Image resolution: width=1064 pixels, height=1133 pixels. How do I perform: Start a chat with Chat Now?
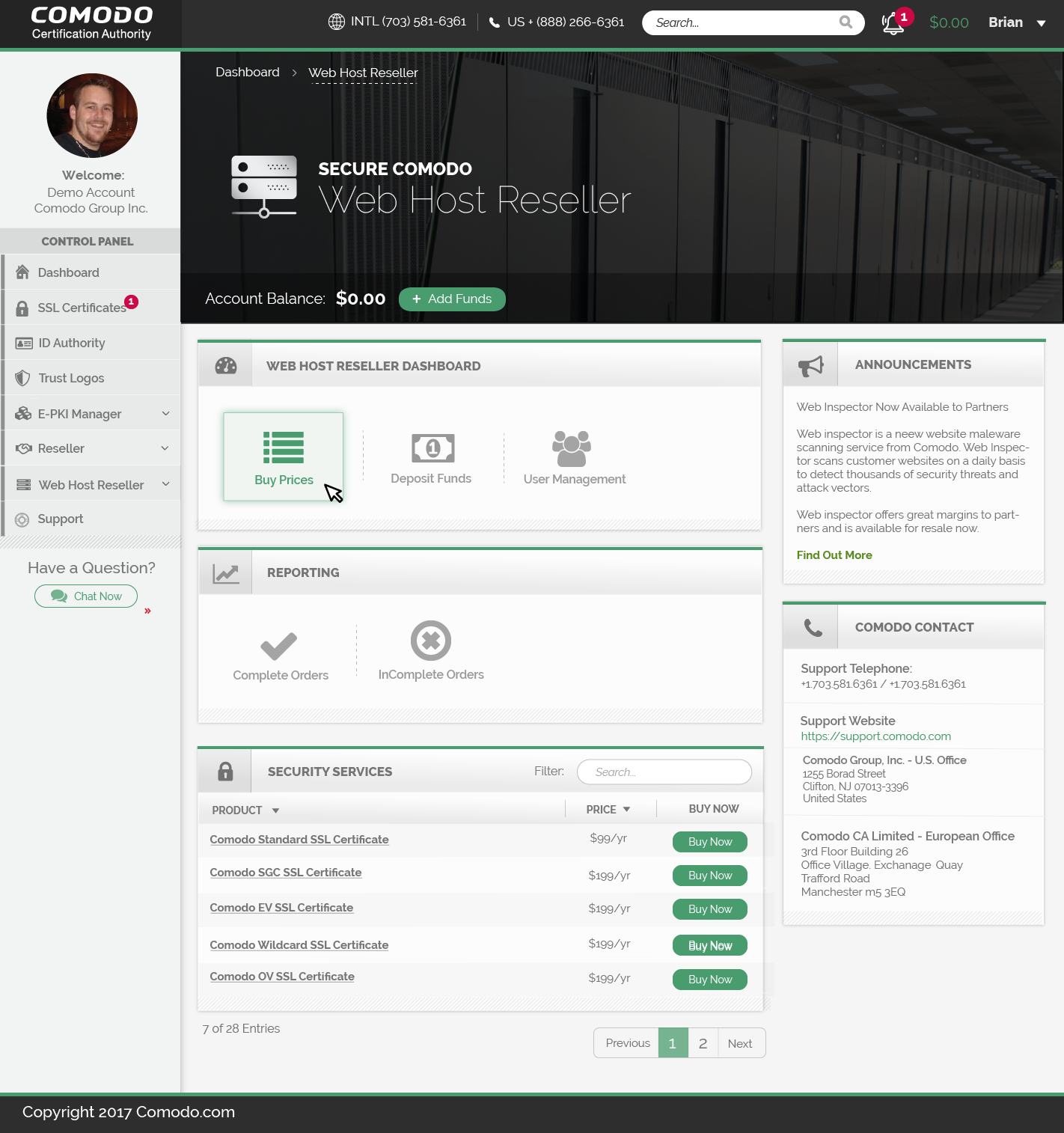[86, 596]
